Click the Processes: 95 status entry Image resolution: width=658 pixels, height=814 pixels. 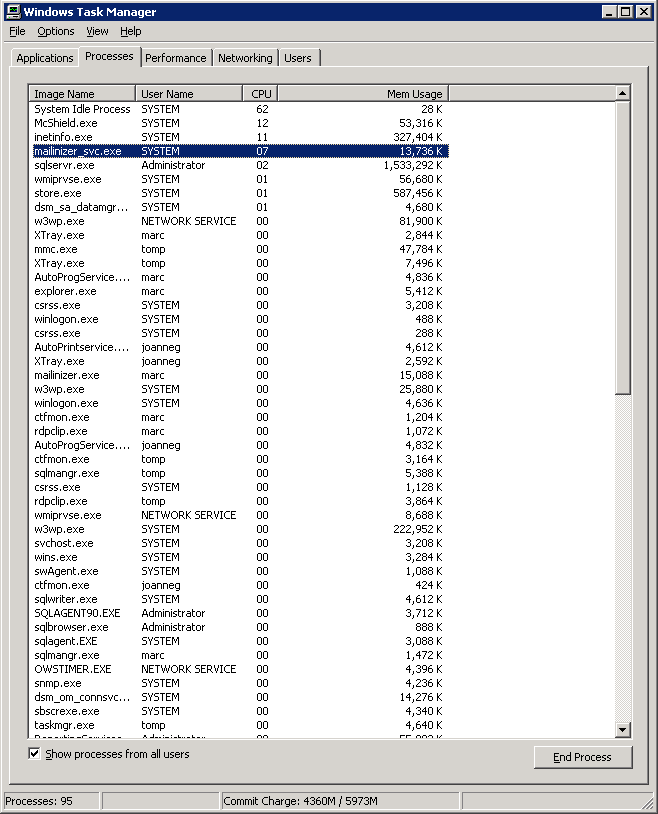pyautogui.click(x=51, y=801)
